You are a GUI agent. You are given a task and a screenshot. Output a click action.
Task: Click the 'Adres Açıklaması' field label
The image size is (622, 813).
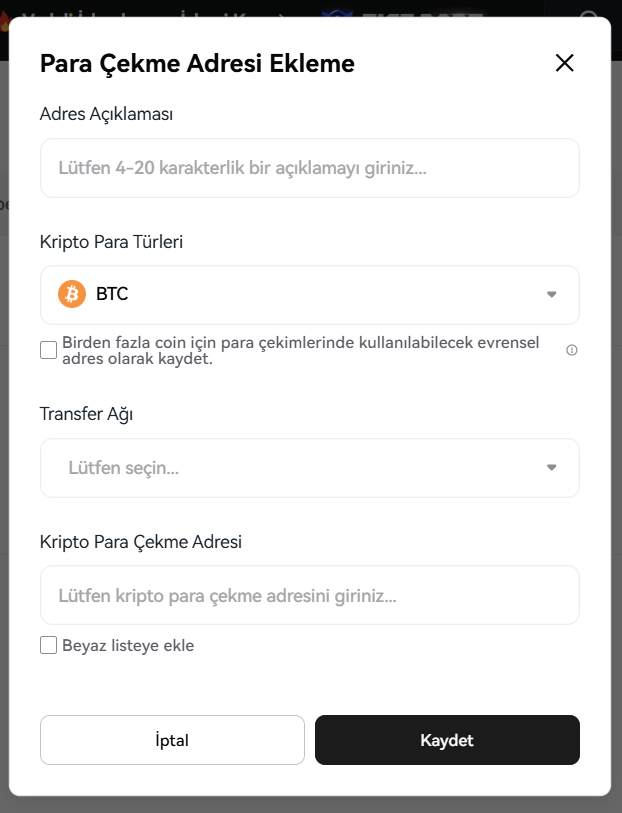coord(106,114)
